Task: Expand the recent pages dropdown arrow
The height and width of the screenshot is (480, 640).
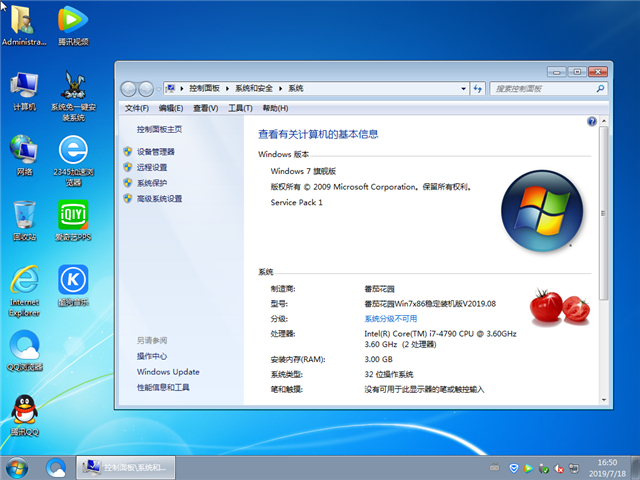Action: (x=158, y=89)
